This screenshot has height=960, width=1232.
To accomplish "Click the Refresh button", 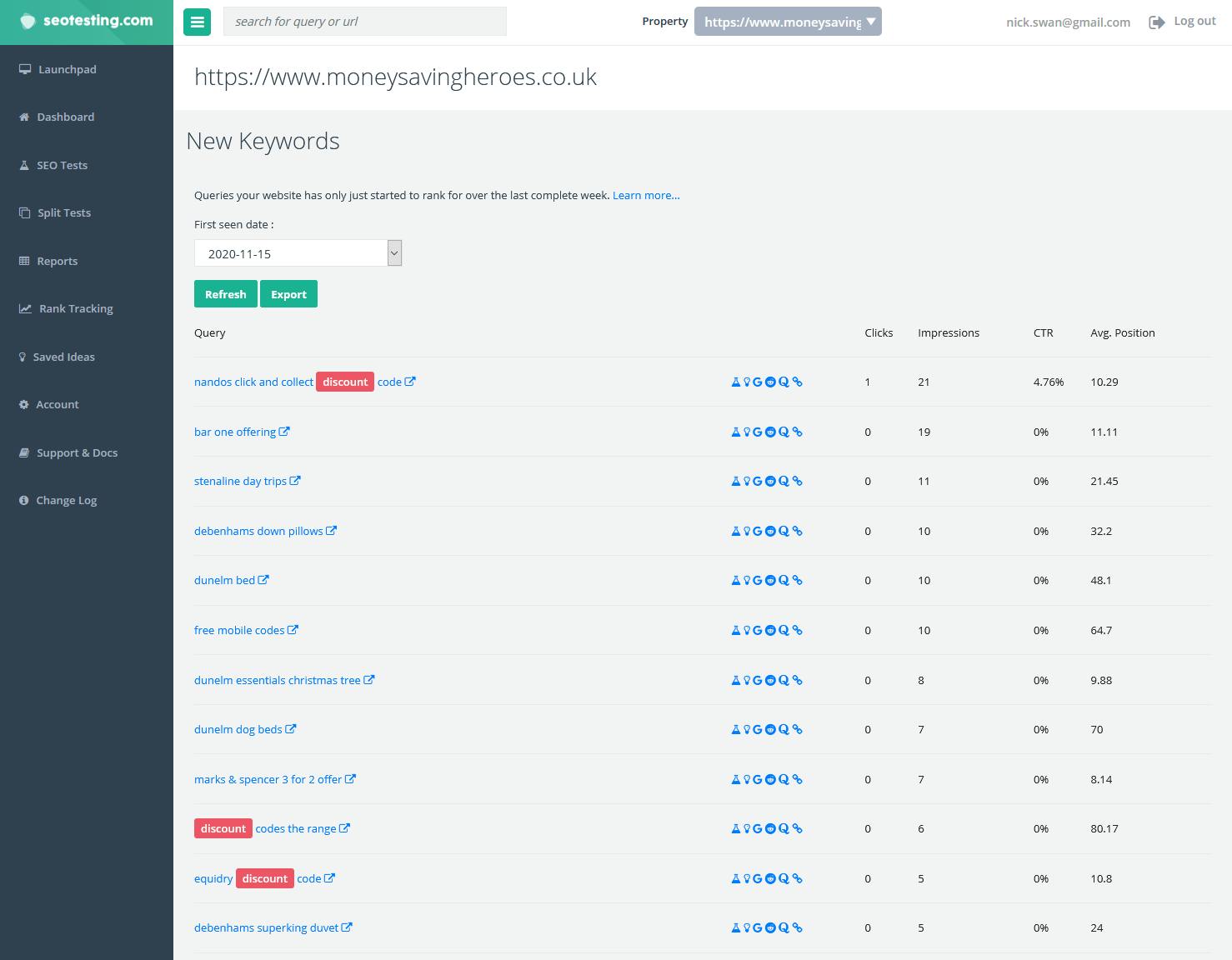I will pyautogui.click(x=225, y=294).
